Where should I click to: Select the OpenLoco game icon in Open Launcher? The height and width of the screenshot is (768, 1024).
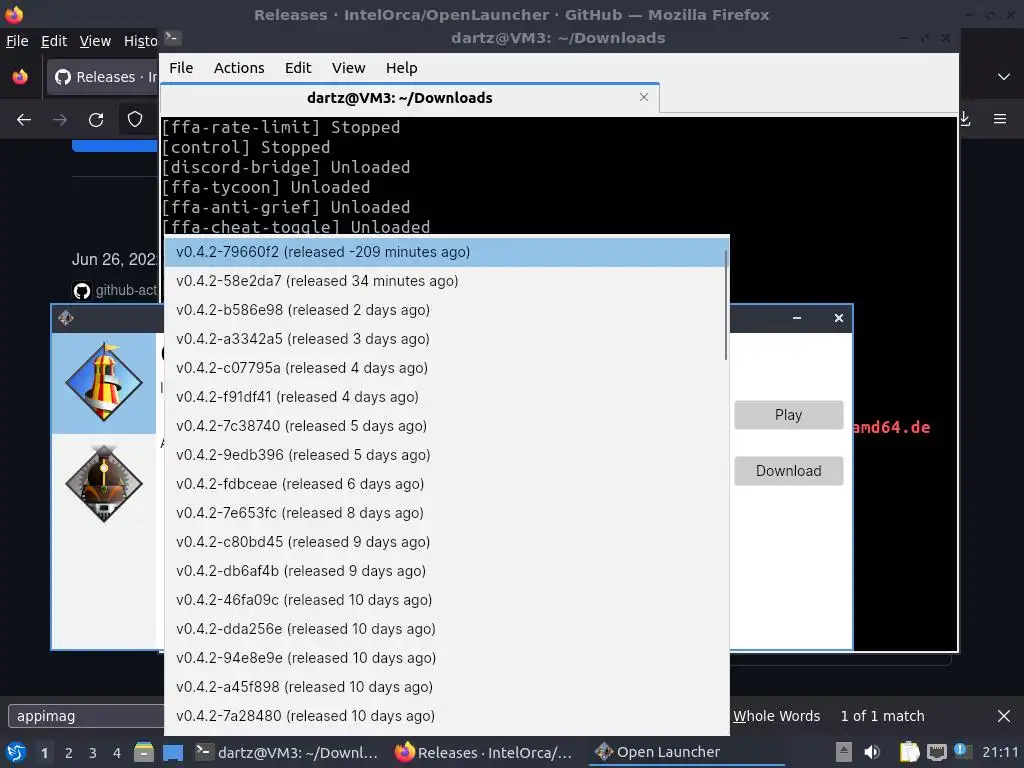click(104, 484)
